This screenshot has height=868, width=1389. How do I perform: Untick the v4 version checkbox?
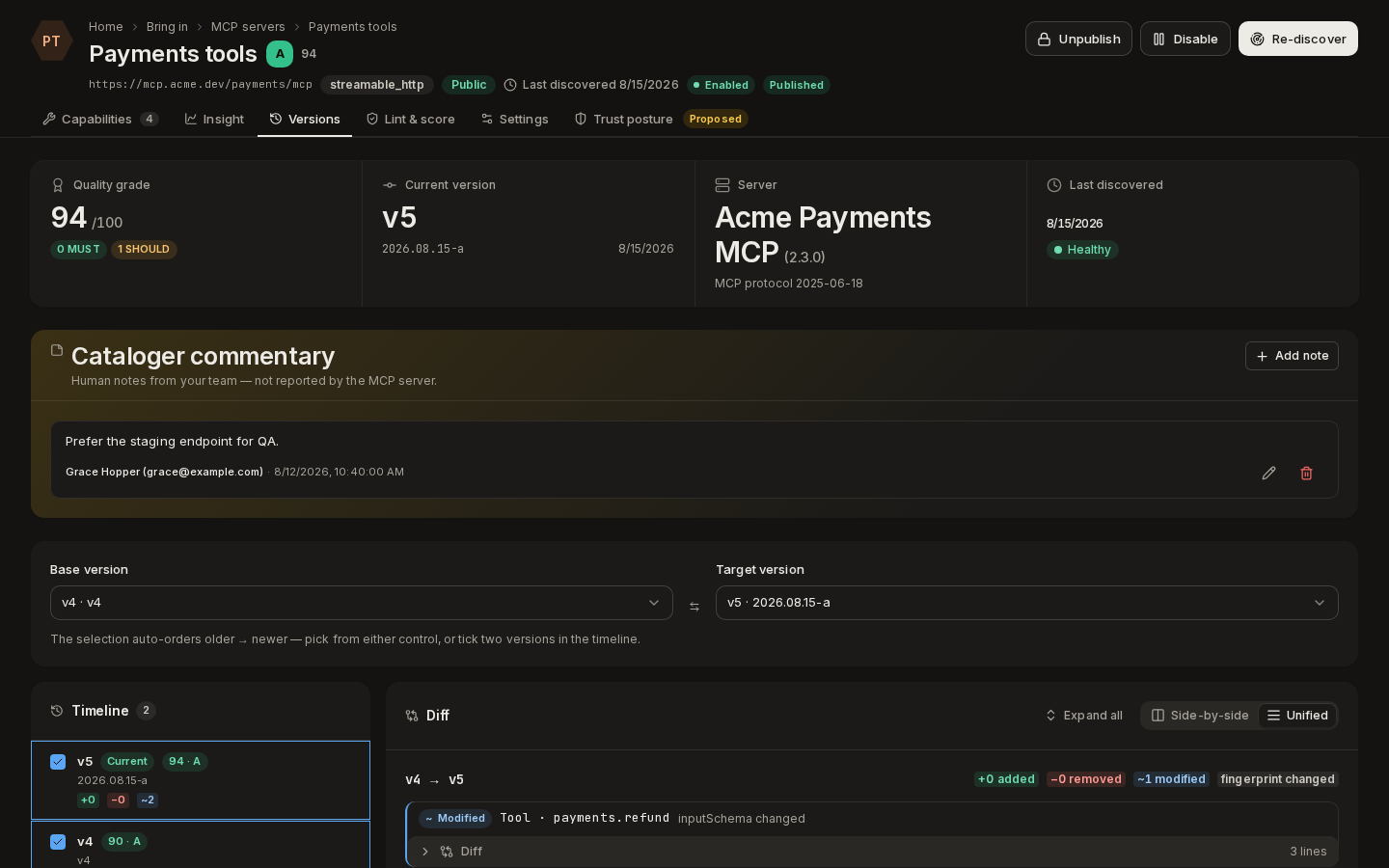[58, 842]
